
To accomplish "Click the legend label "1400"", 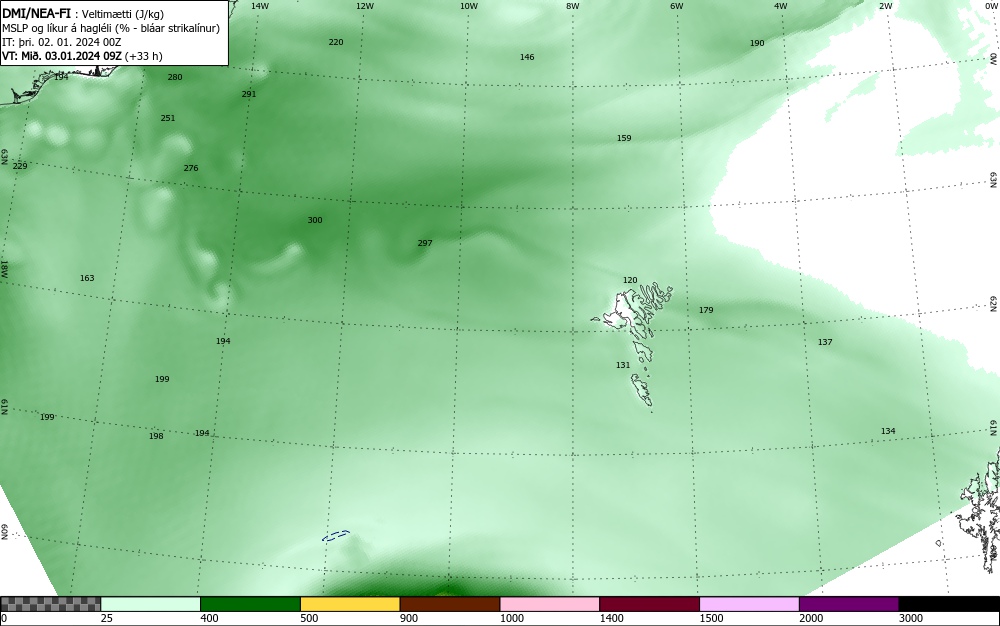I will coord(612,618).
